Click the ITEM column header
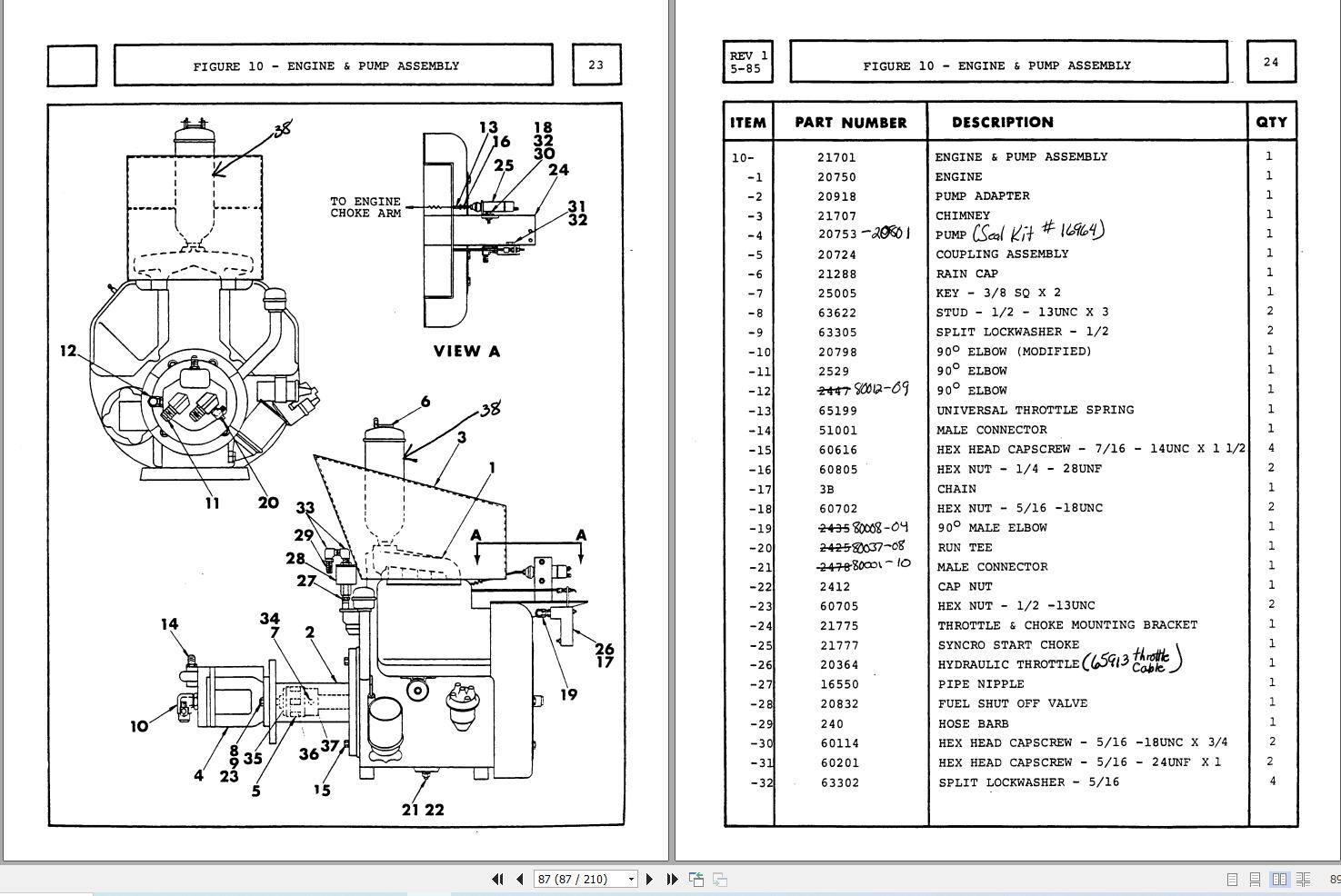The image size is (1341, 896). (x=748, y=123)
